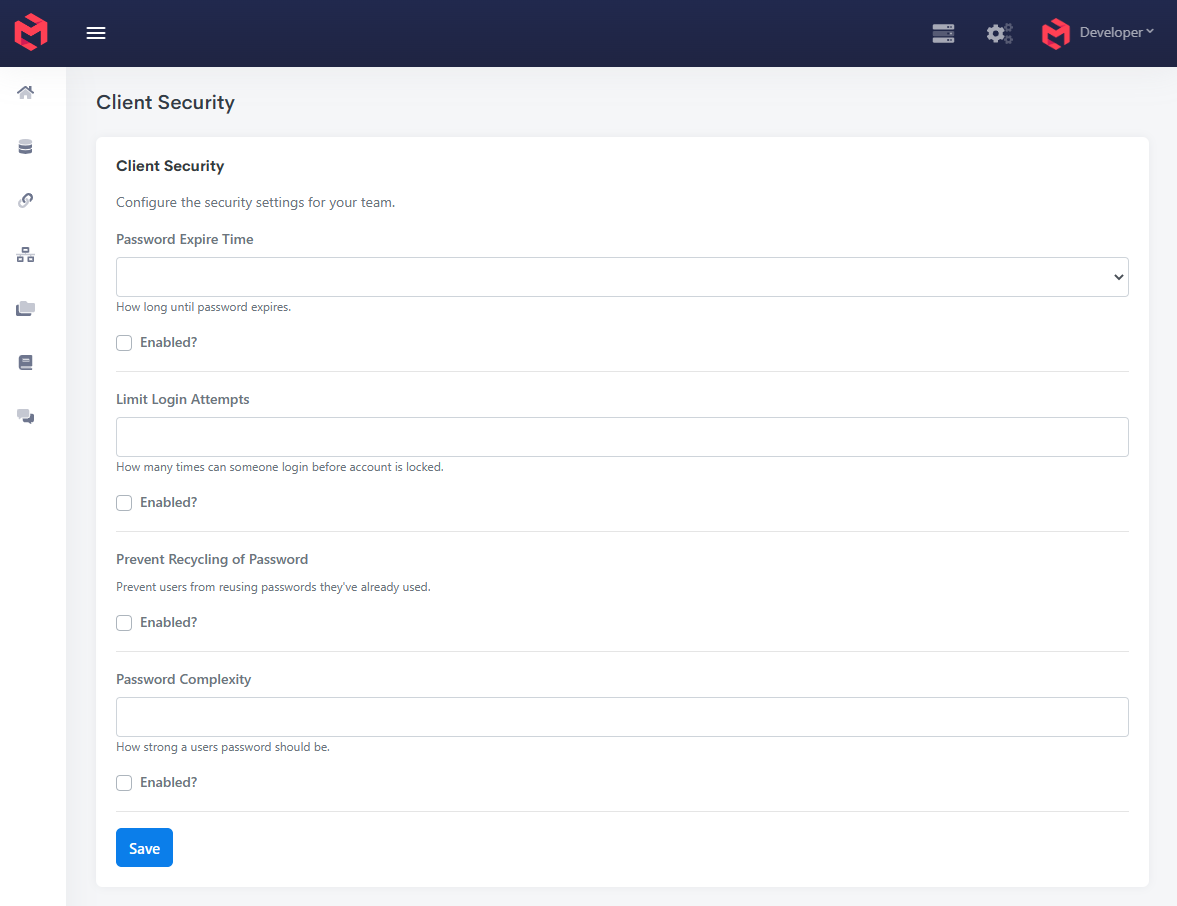1177x906 pixels.
Task: Open the Home sidebar icon
Action: tap(25, 92)
